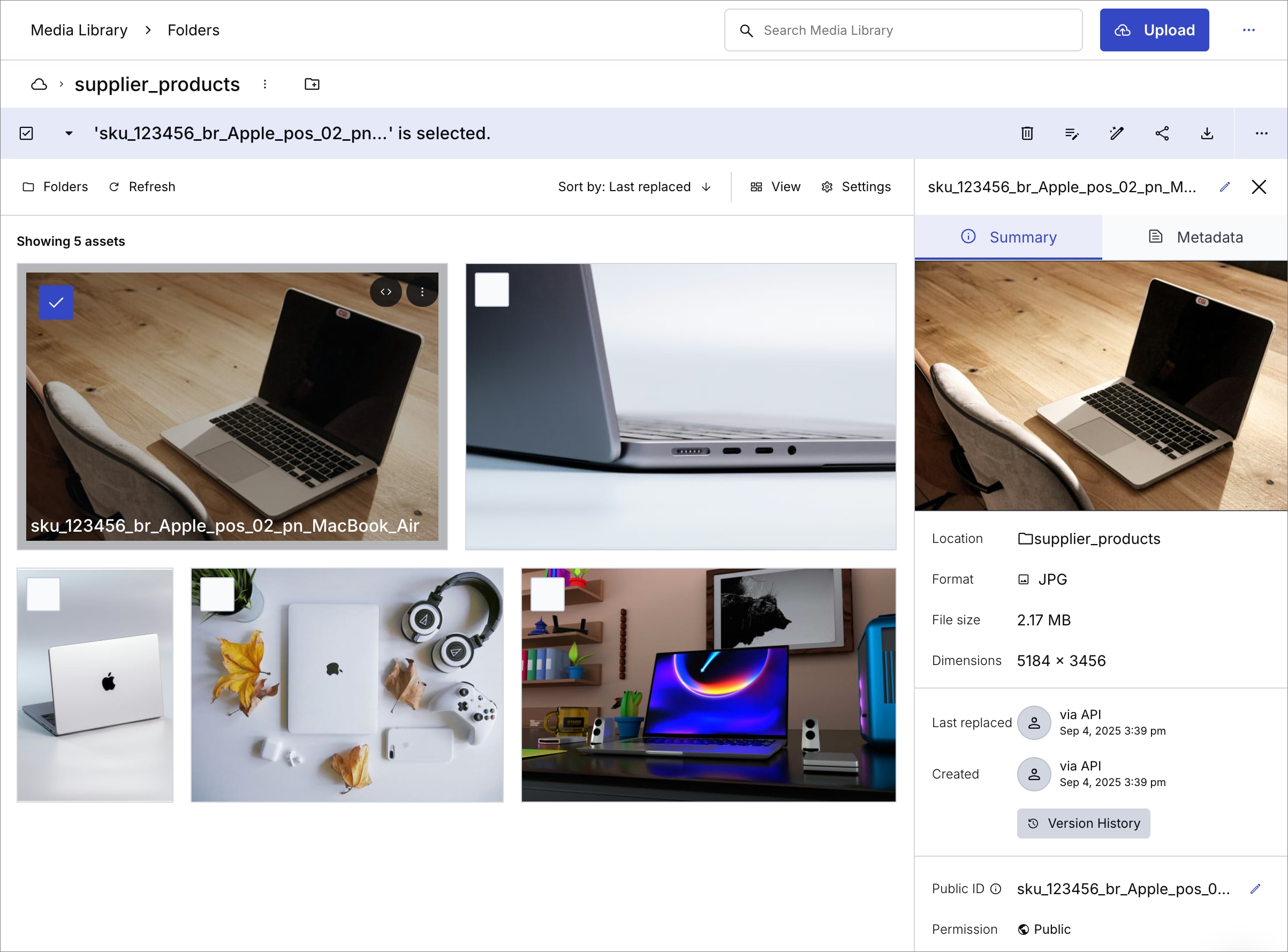The image size is (1288, 952).
Task: Open supplier_products folder options menu
Action: [264, 84]
